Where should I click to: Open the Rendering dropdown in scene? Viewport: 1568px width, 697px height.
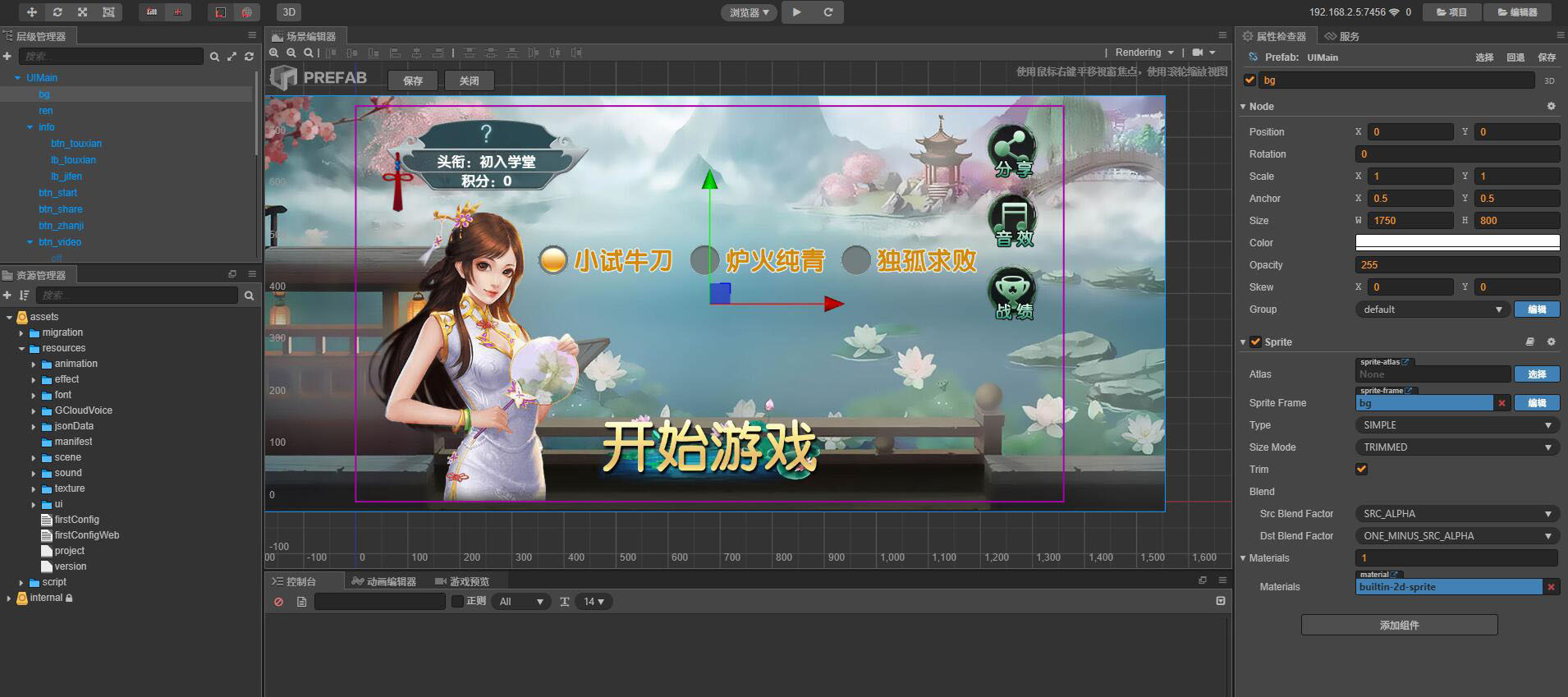[1144, 53]
